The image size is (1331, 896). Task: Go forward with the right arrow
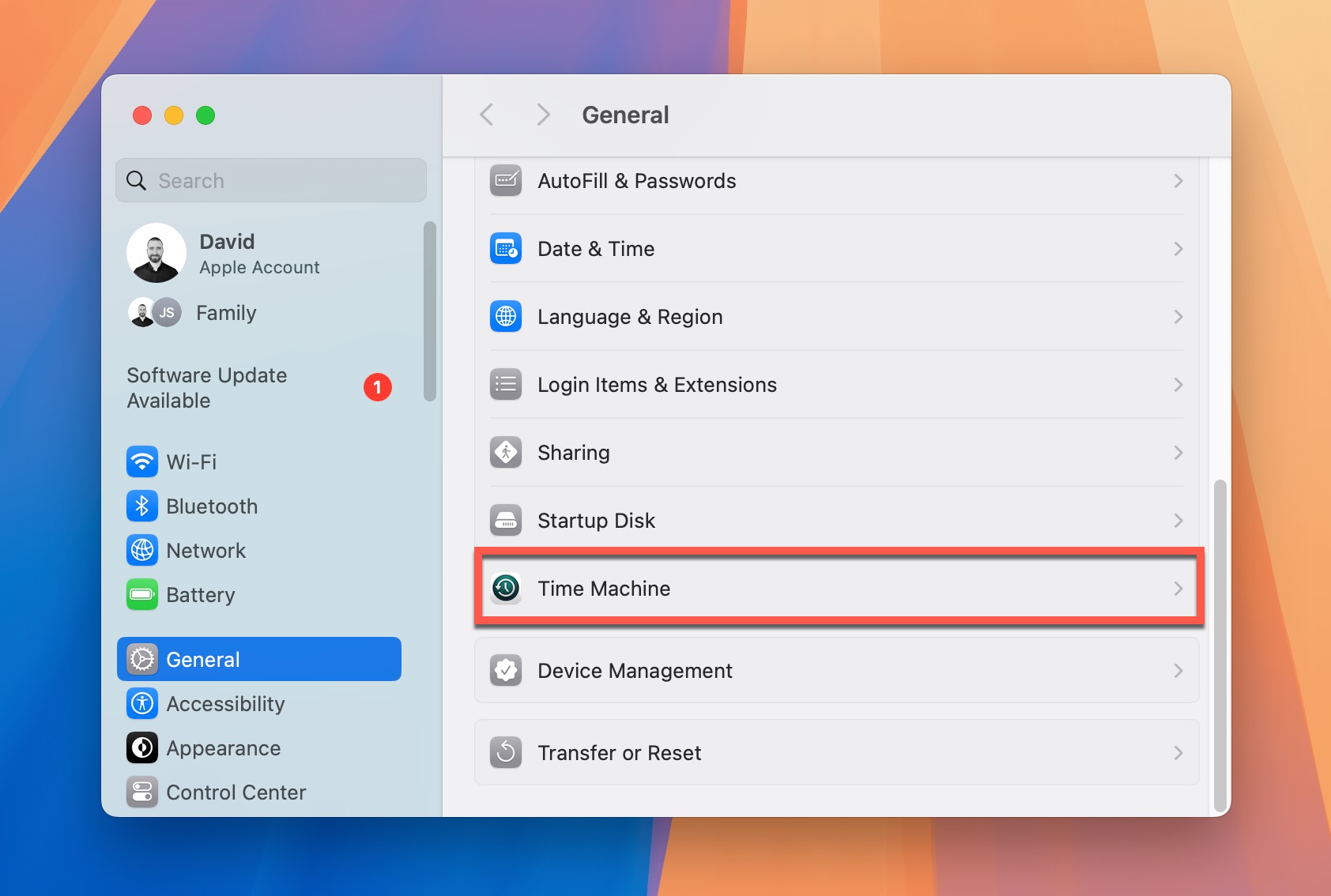click(x=543, y=115)
